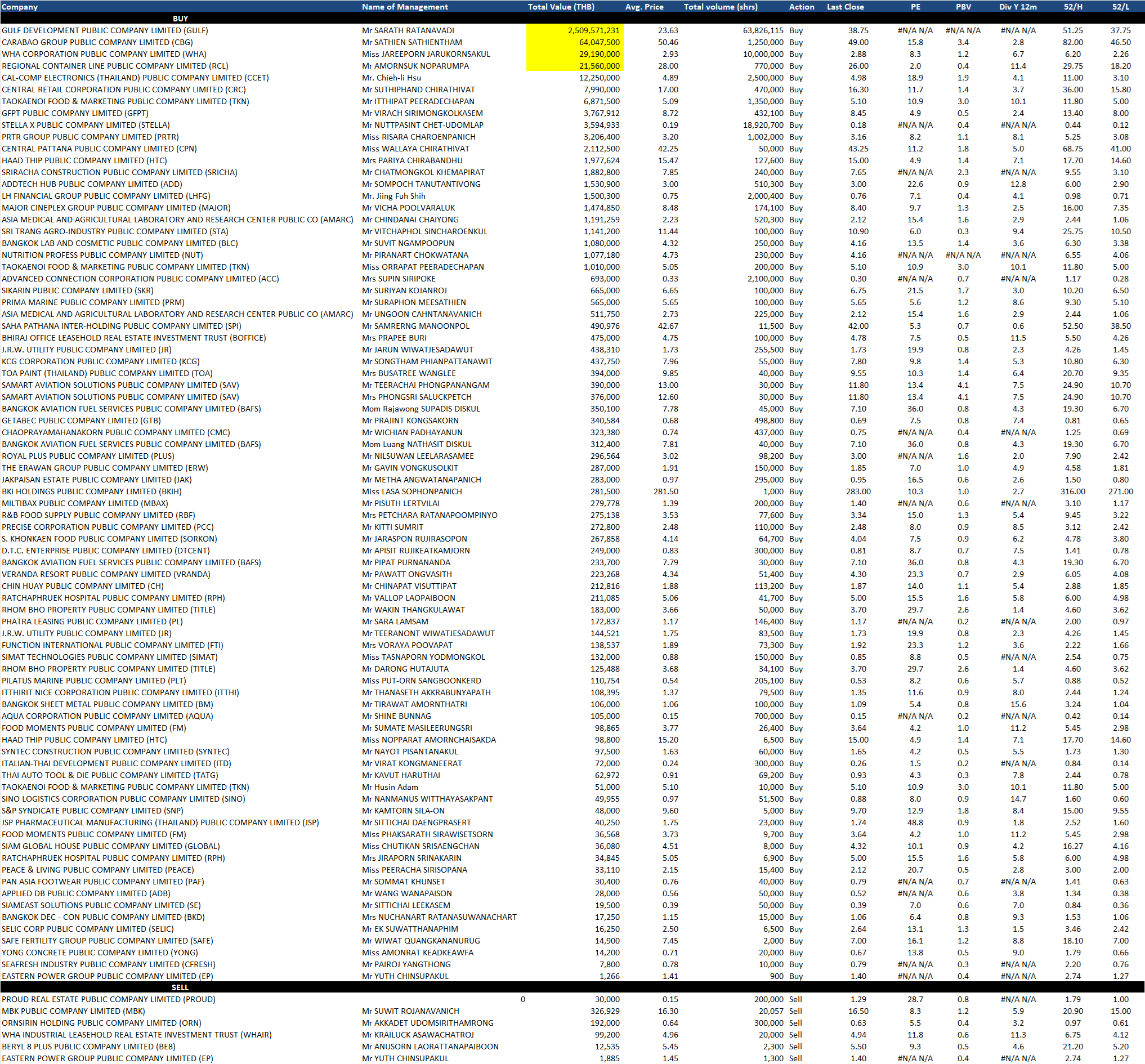
Task: Click the Total Value (THB) header
Action: click(561, 7)
